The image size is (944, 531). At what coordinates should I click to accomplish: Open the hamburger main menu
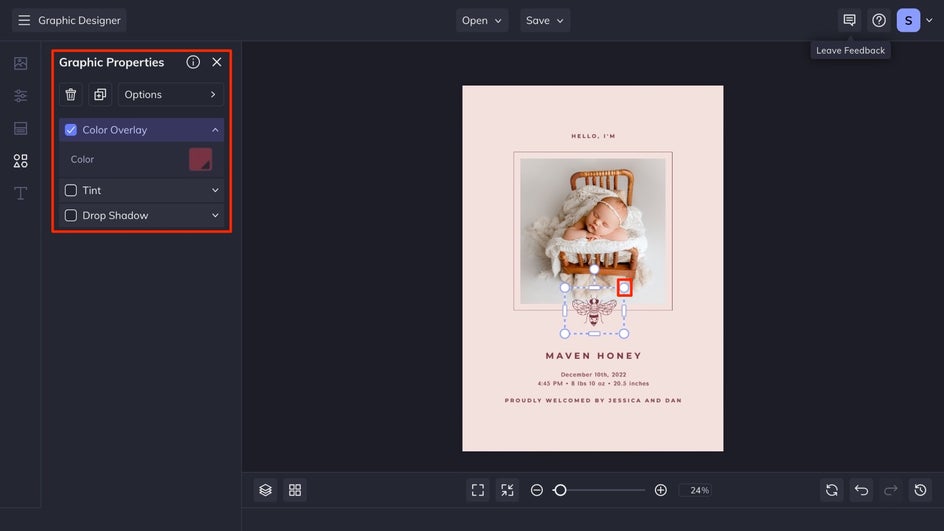point(23,20)
